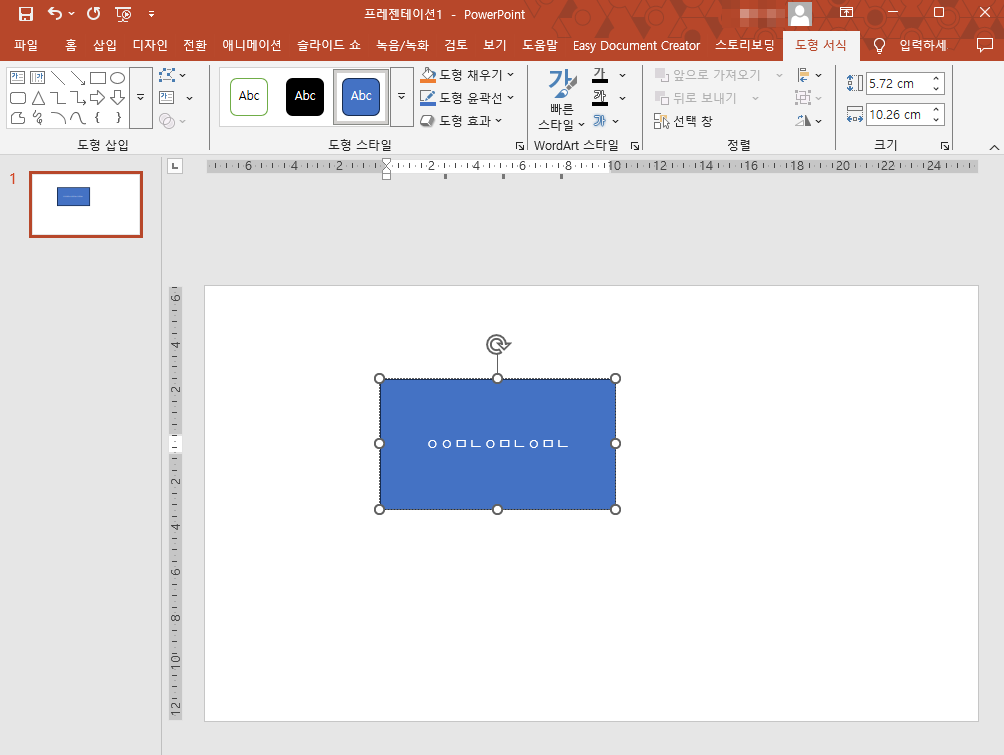Switch to the 삽입 tab
This screenshot has width=1004, height=755.
click(x=105, y=45)
